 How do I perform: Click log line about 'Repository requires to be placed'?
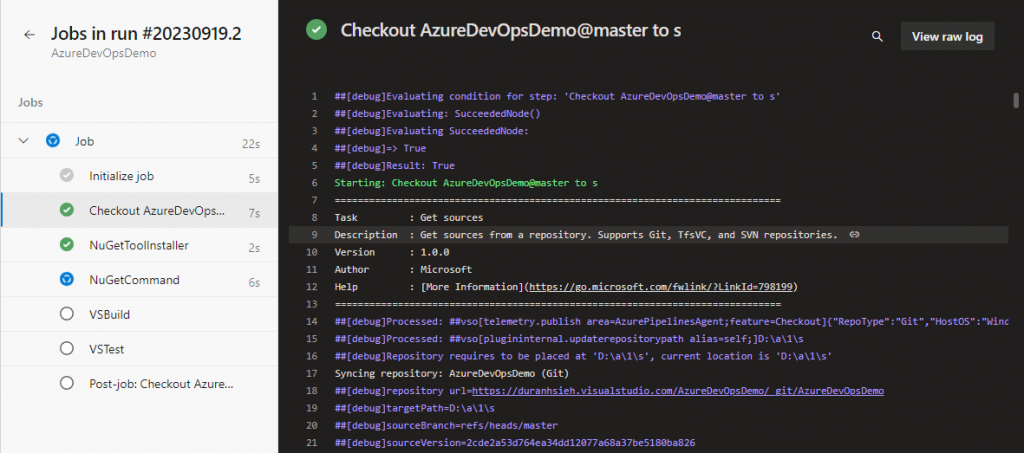coord(583,356)
